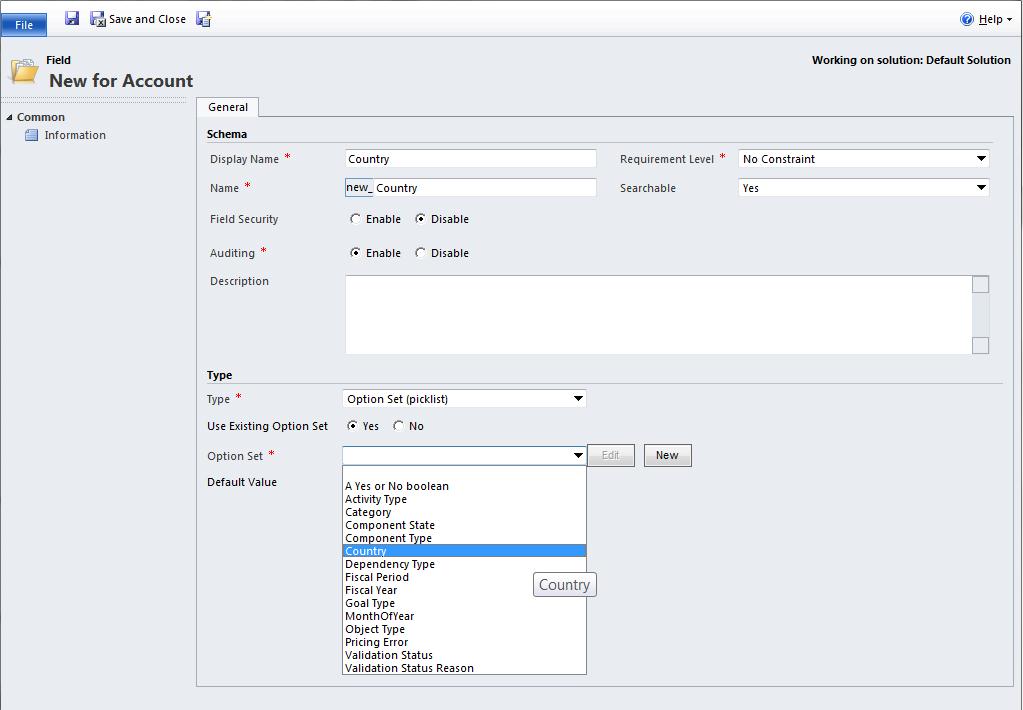Click the Save and Close icon

[x=98, y=19]
